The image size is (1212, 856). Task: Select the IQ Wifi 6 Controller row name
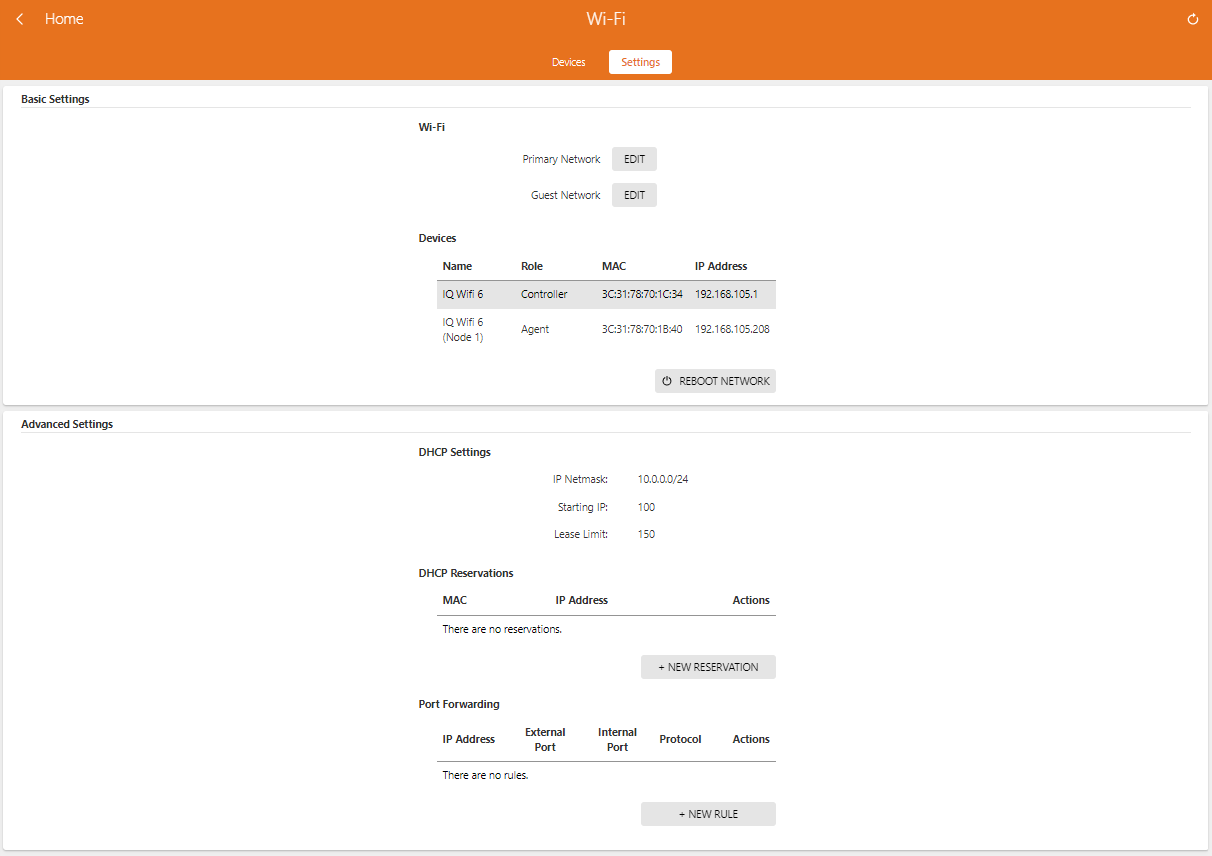click(463, 294)
